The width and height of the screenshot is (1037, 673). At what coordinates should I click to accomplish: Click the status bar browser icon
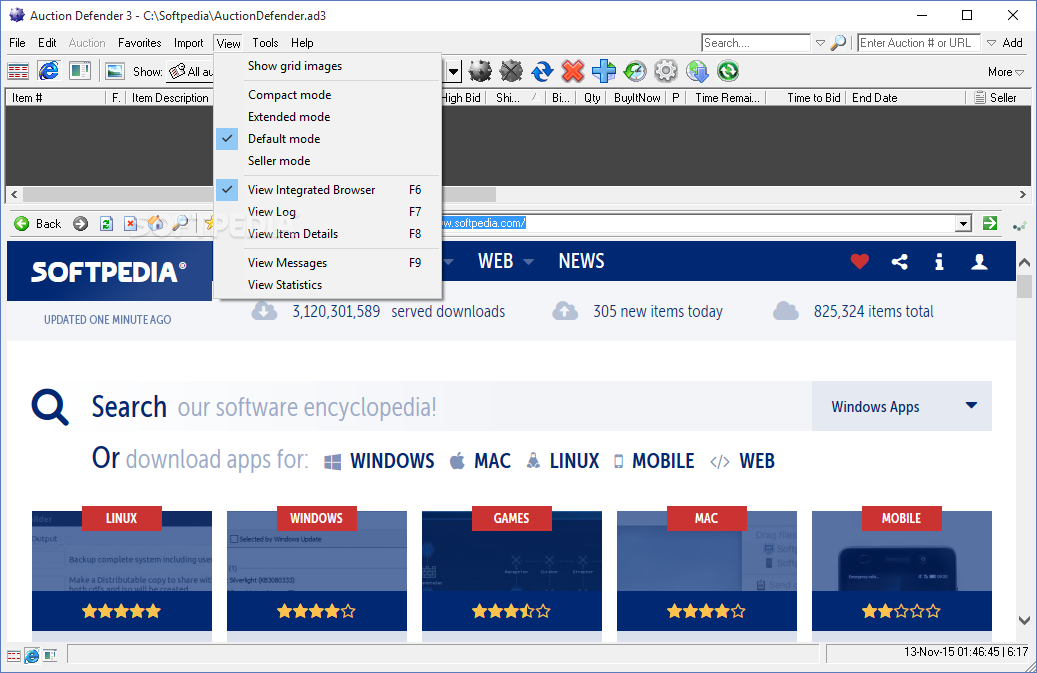[32, 656]
